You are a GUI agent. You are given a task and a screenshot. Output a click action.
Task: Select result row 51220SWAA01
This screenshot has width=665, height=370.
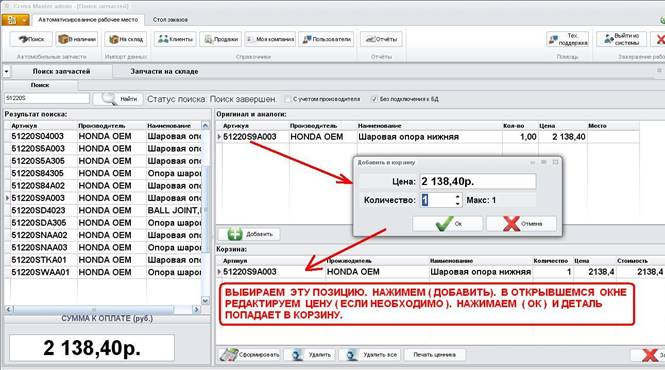(x=103, y=272)
